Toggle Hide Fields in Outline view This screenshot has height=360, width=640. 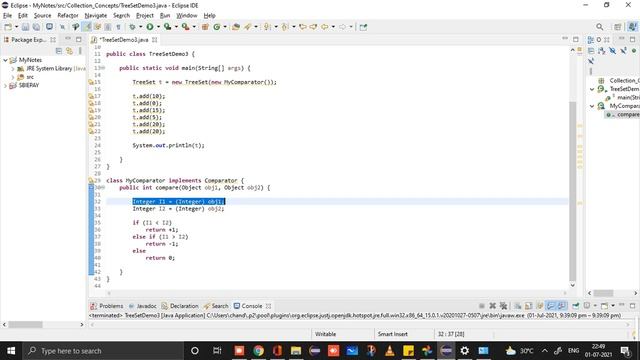pos(613,51)
